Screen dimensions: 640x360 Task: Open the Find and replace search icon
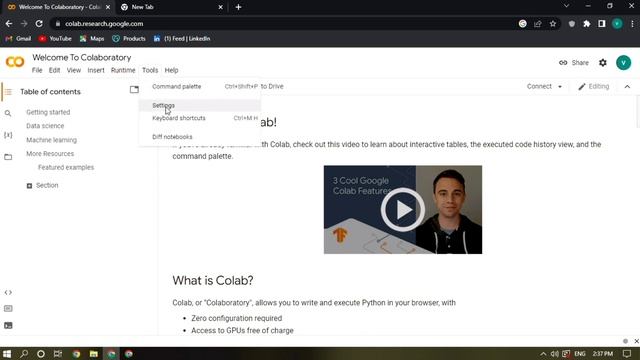click(x=8, y=113)
